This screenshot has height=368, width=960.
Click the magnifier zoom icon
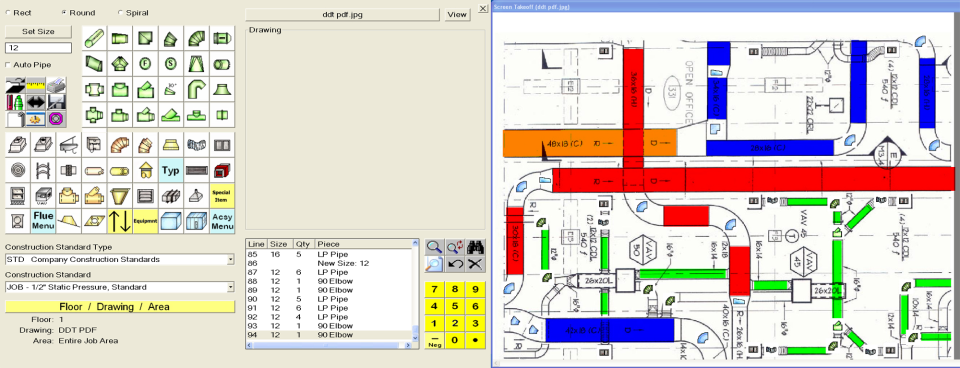434,247
